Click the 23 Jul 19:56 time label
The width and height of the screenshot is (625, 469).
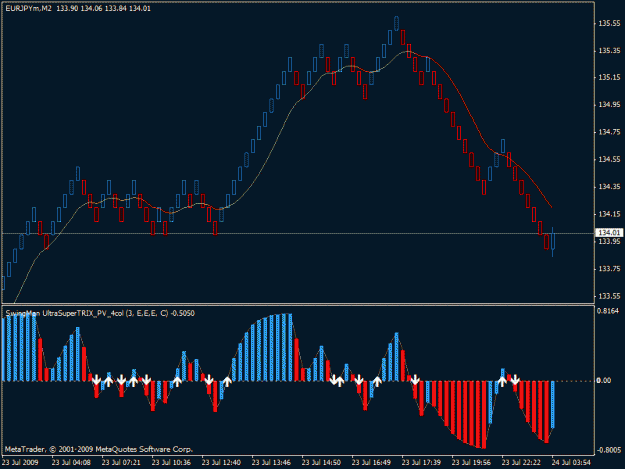coord(471,463)
